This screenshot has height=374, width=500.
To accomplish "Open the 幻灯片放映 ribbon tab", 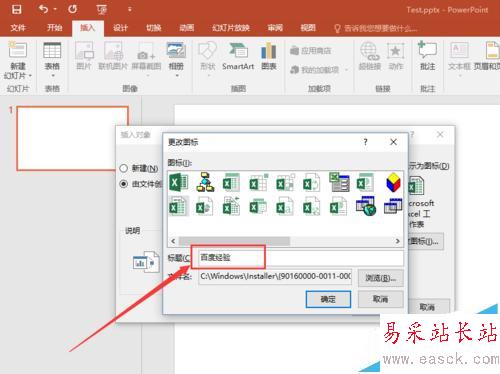I will [231, 28].
